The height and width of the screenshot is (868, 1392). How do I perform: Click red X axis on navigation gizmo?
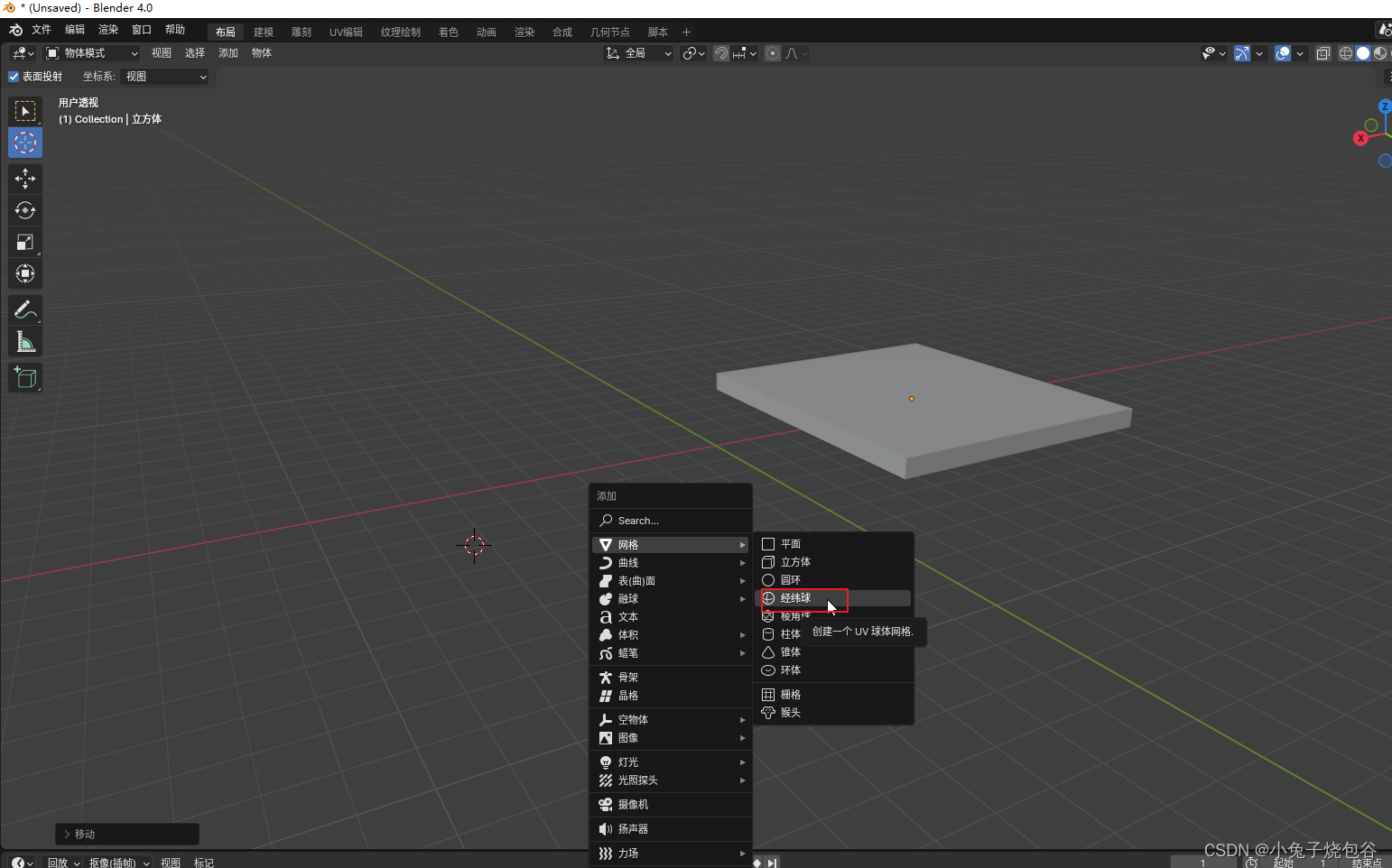tap(1360, 138)
